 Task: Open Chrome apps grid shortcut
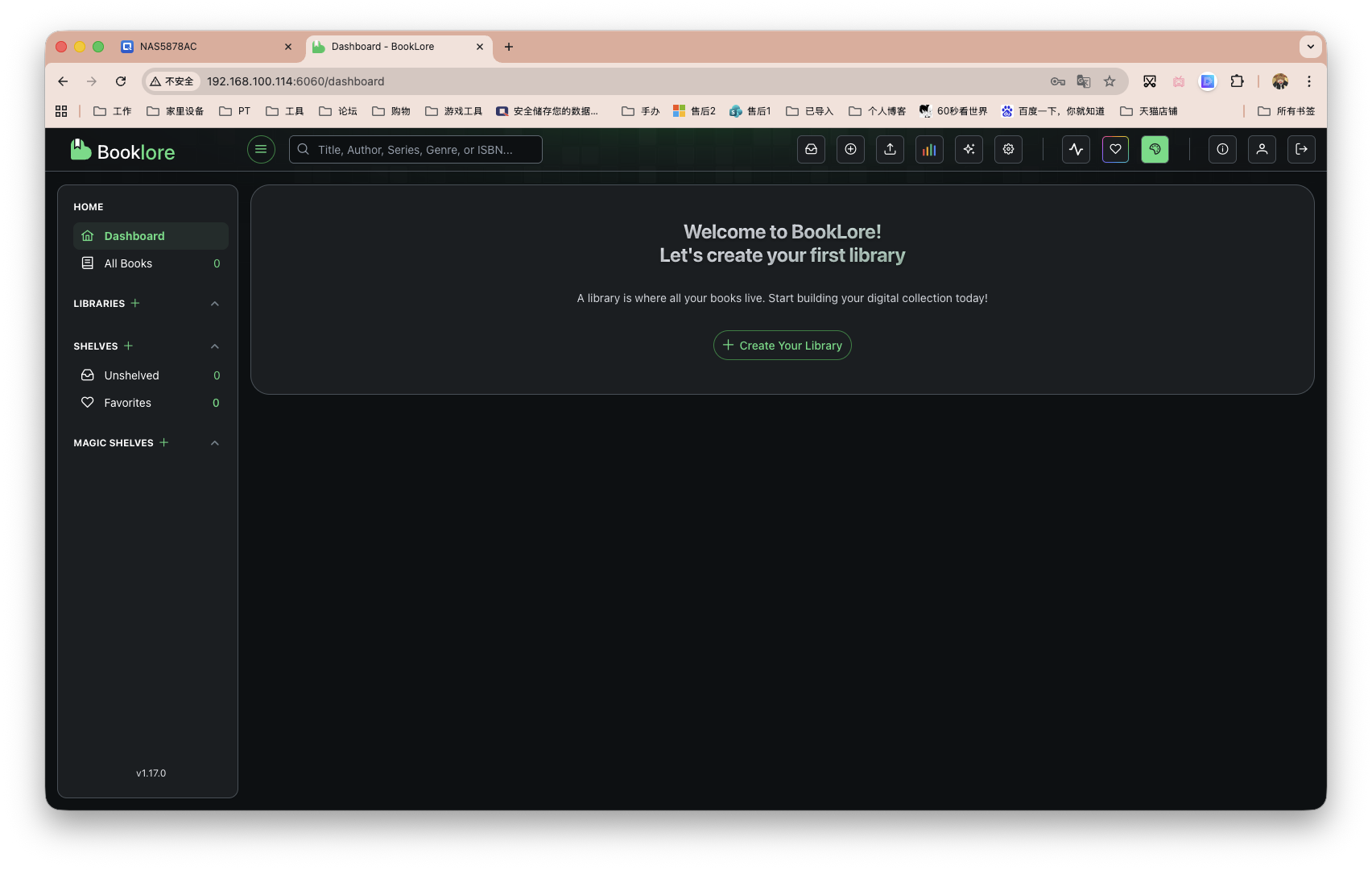tap(61, 111)
